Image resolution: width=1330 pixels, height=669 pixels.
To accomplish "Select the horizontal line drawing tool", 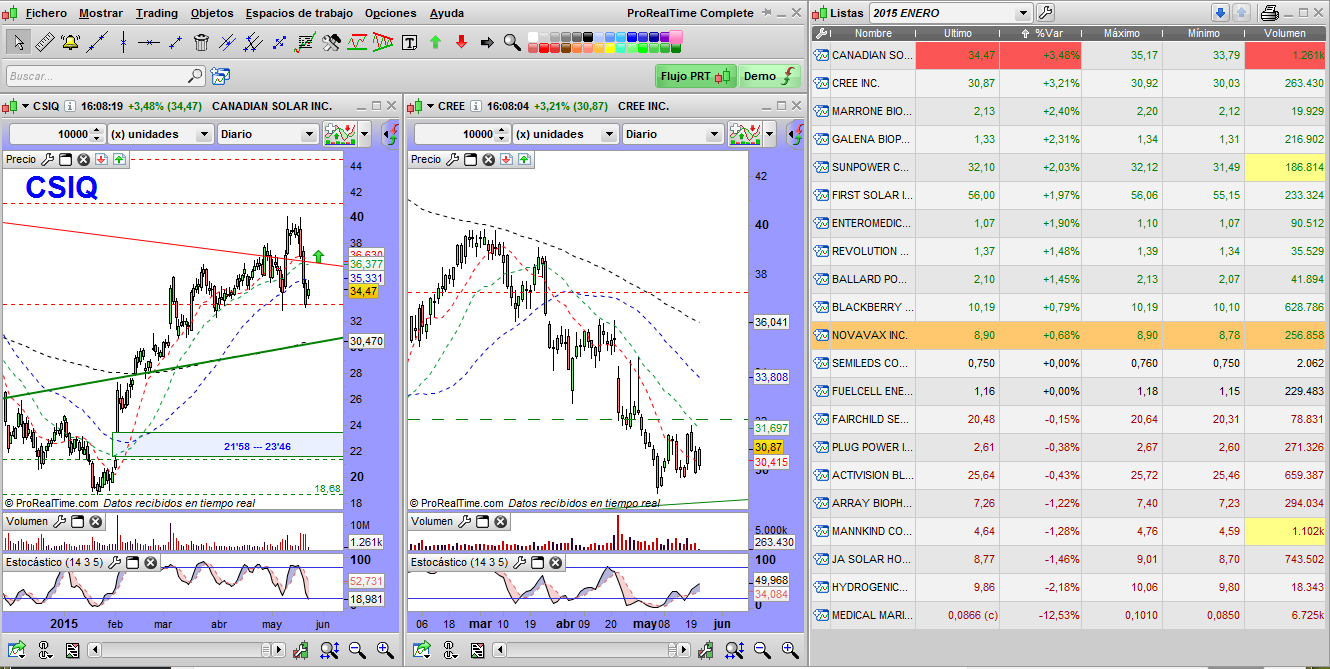I will click(149, 42).
